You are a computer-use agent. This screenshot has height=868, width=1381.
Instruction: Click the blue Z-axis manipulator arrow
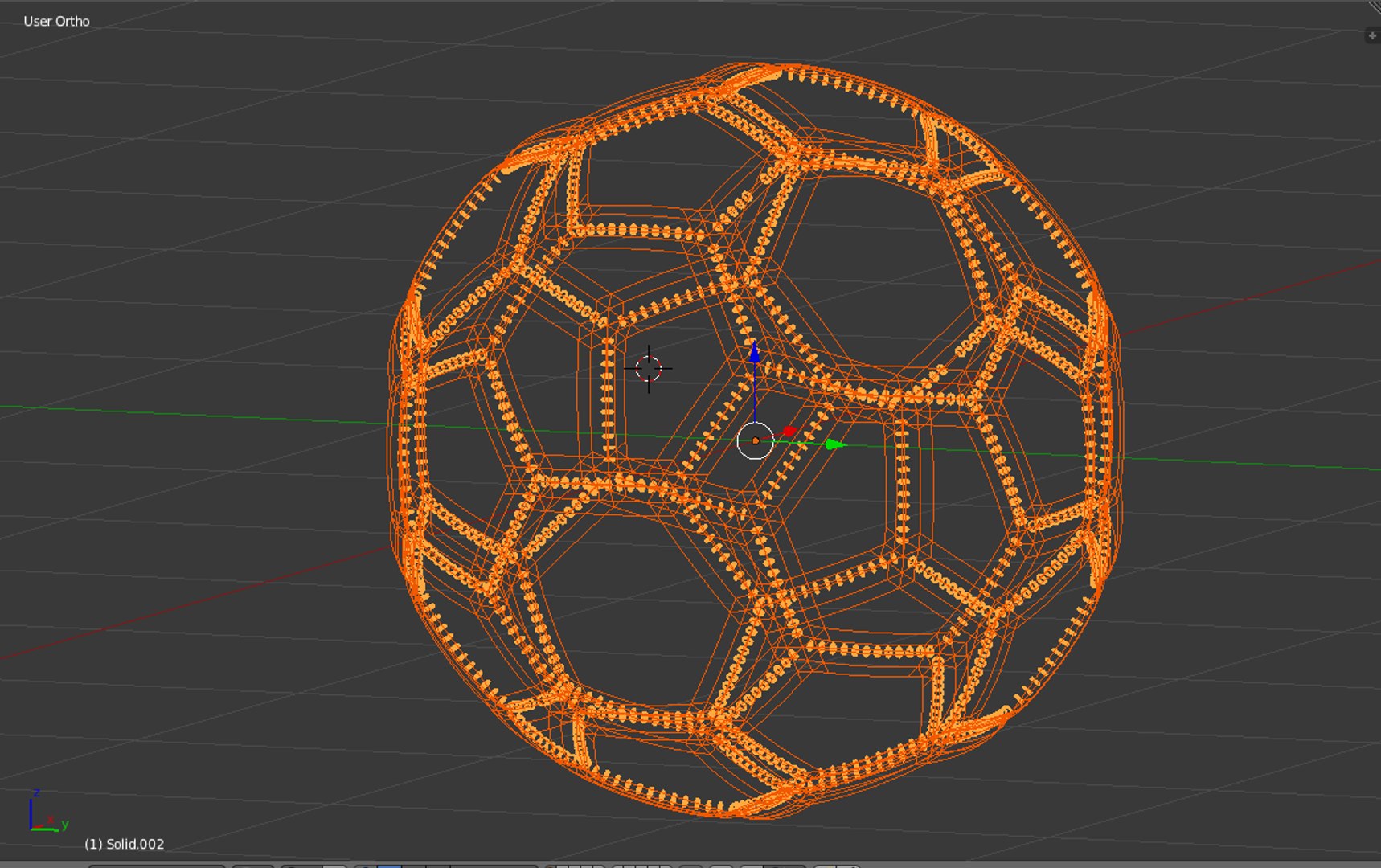click(754, 352)
